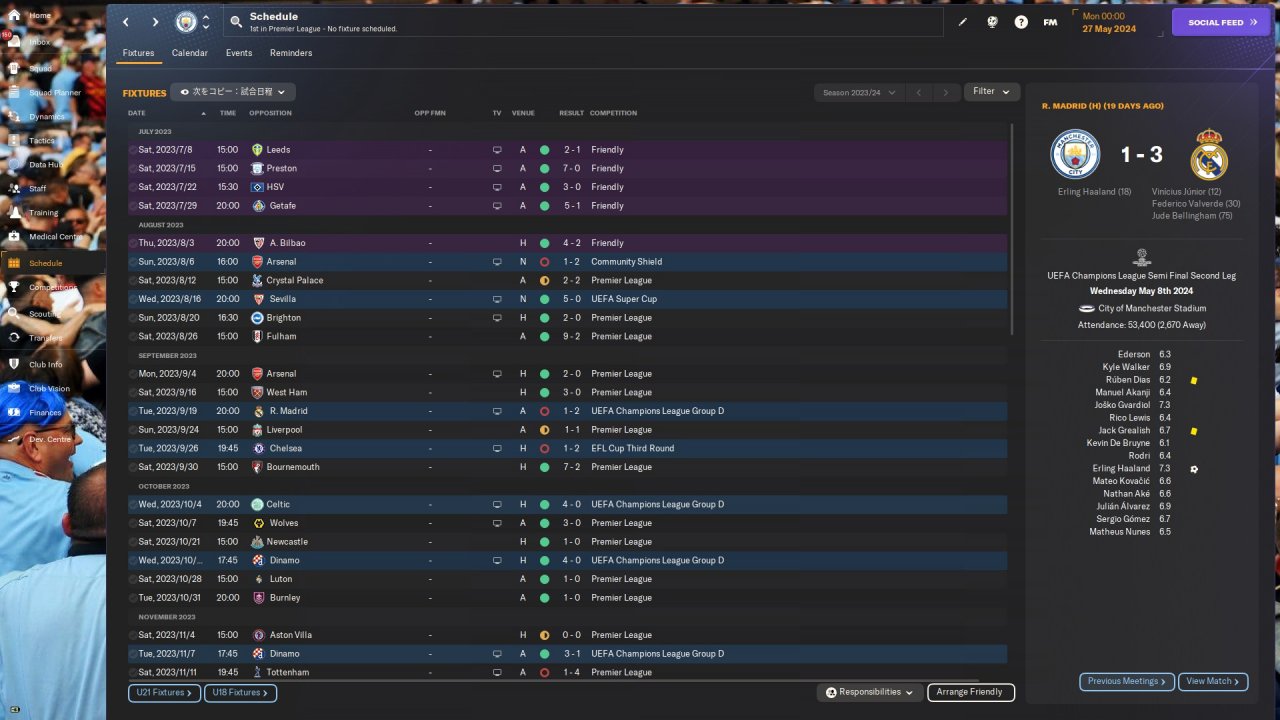Switch to the Events tab
The height and width of the screenshot is (720, 1280).
click(239, 53)
